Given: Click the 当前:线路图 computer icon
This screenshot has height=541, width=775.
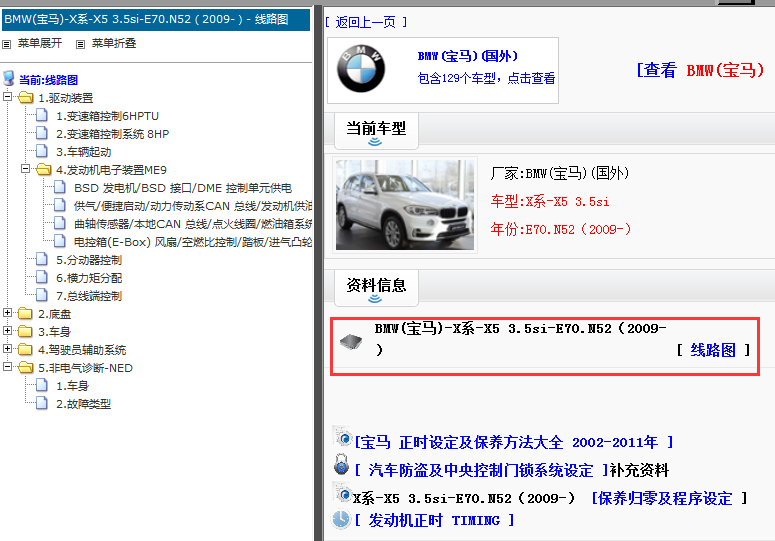Looking at the screenshot, I should (8, 79).
